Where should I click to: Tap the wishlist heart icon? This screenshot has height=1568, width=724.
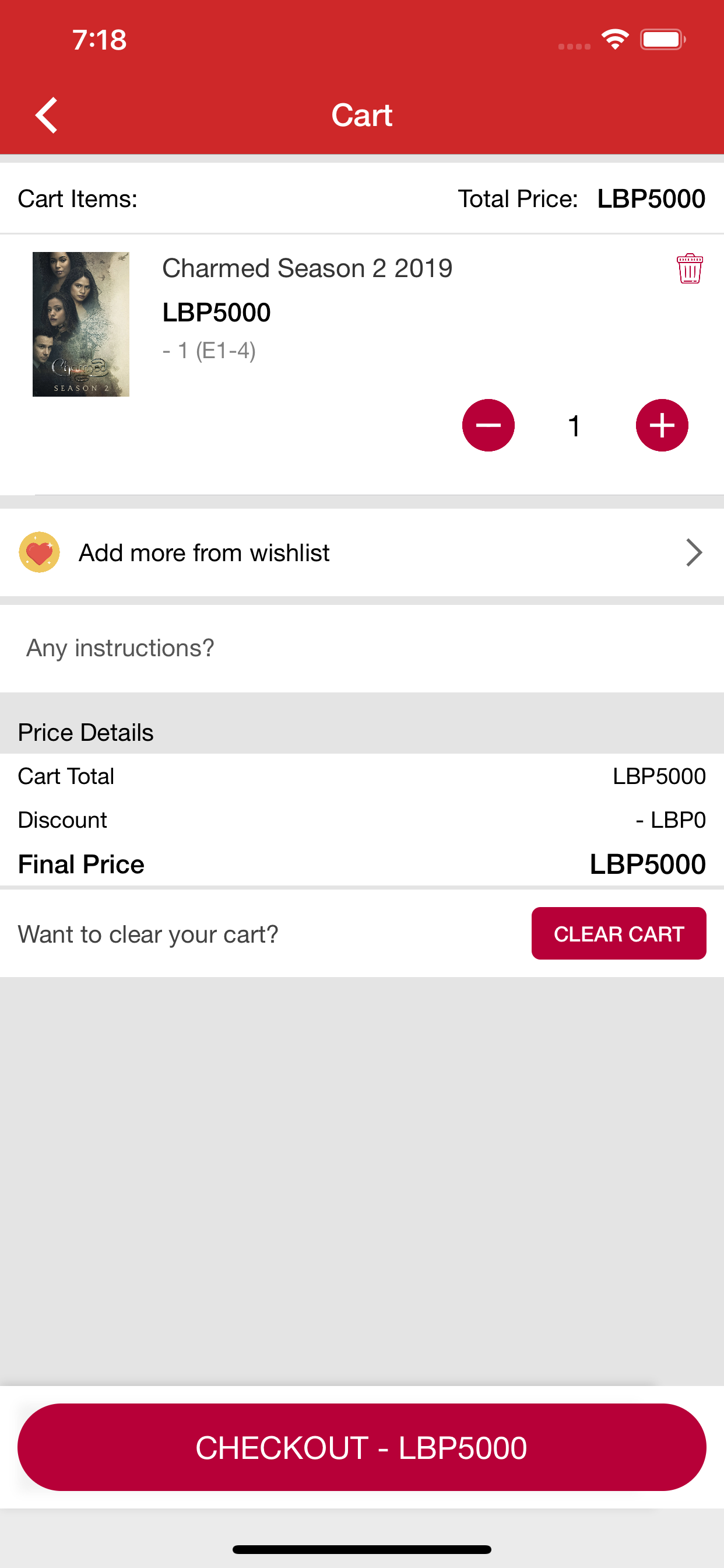[x=40, y=552]
